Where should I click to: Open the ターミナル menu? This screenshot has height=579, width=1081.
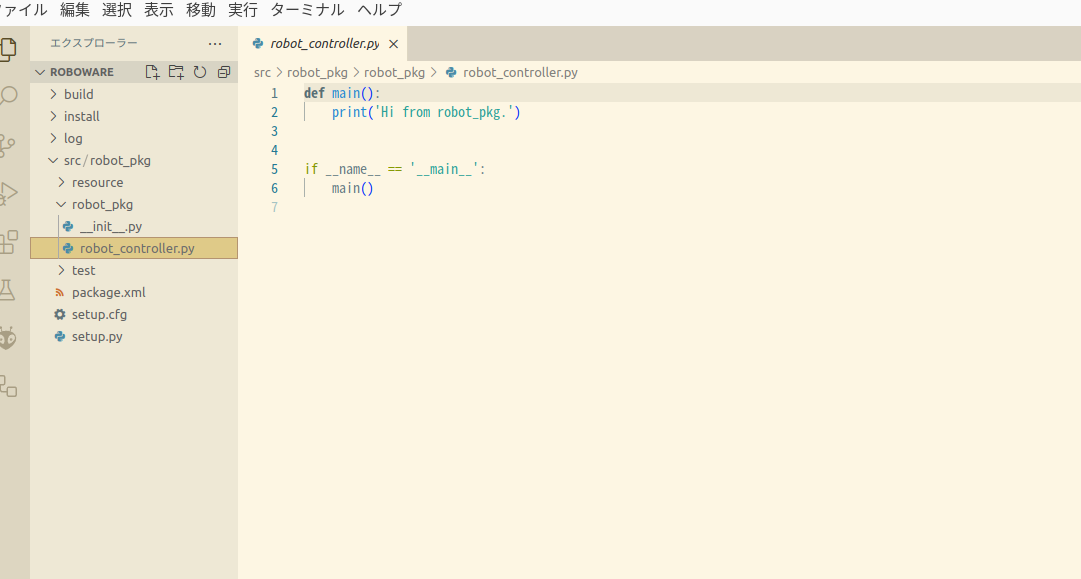click(x=307, y=10)
